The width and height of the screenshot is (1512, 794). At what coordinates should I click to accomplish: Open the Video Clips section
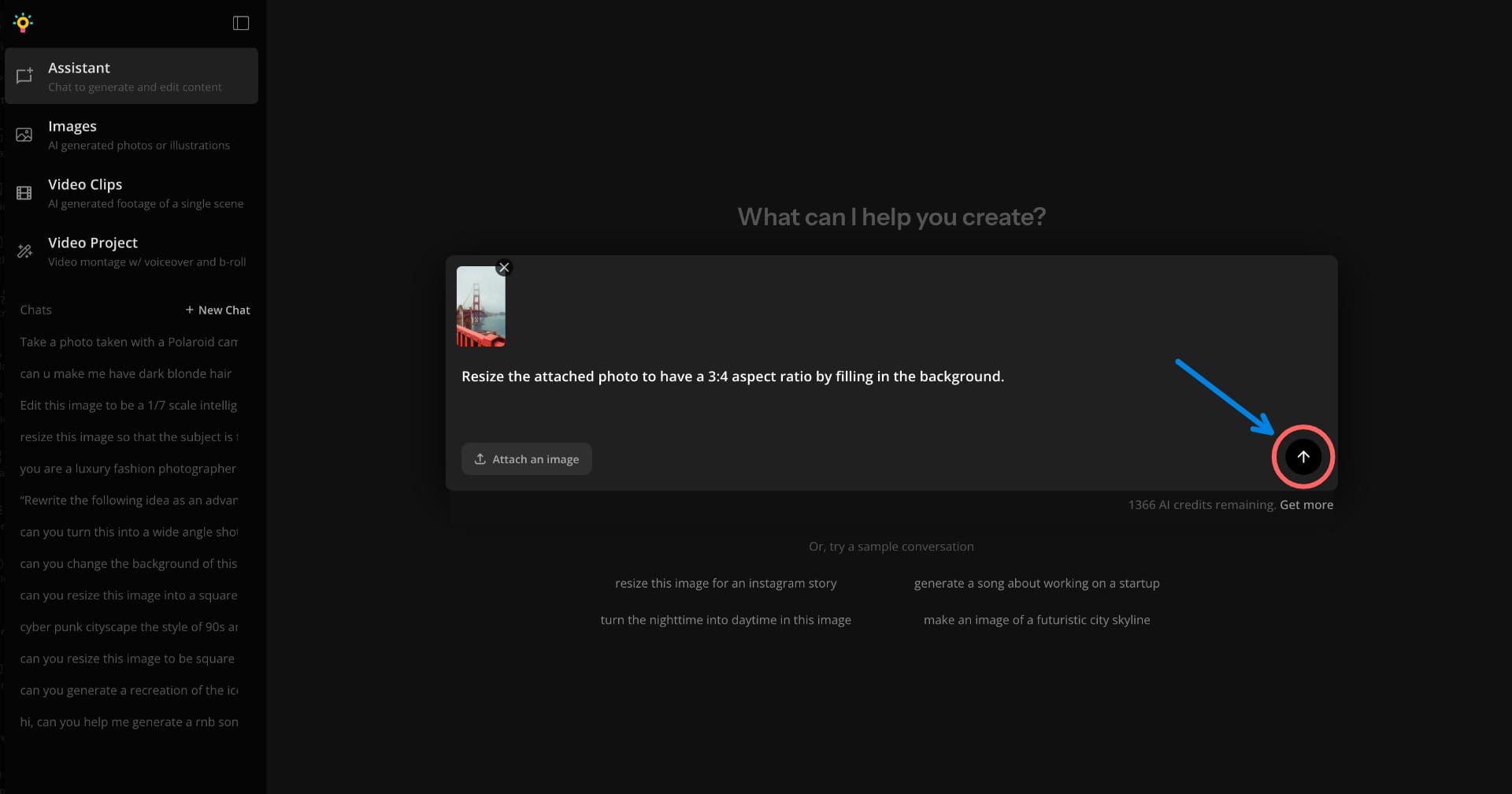(x=132, y=192)
